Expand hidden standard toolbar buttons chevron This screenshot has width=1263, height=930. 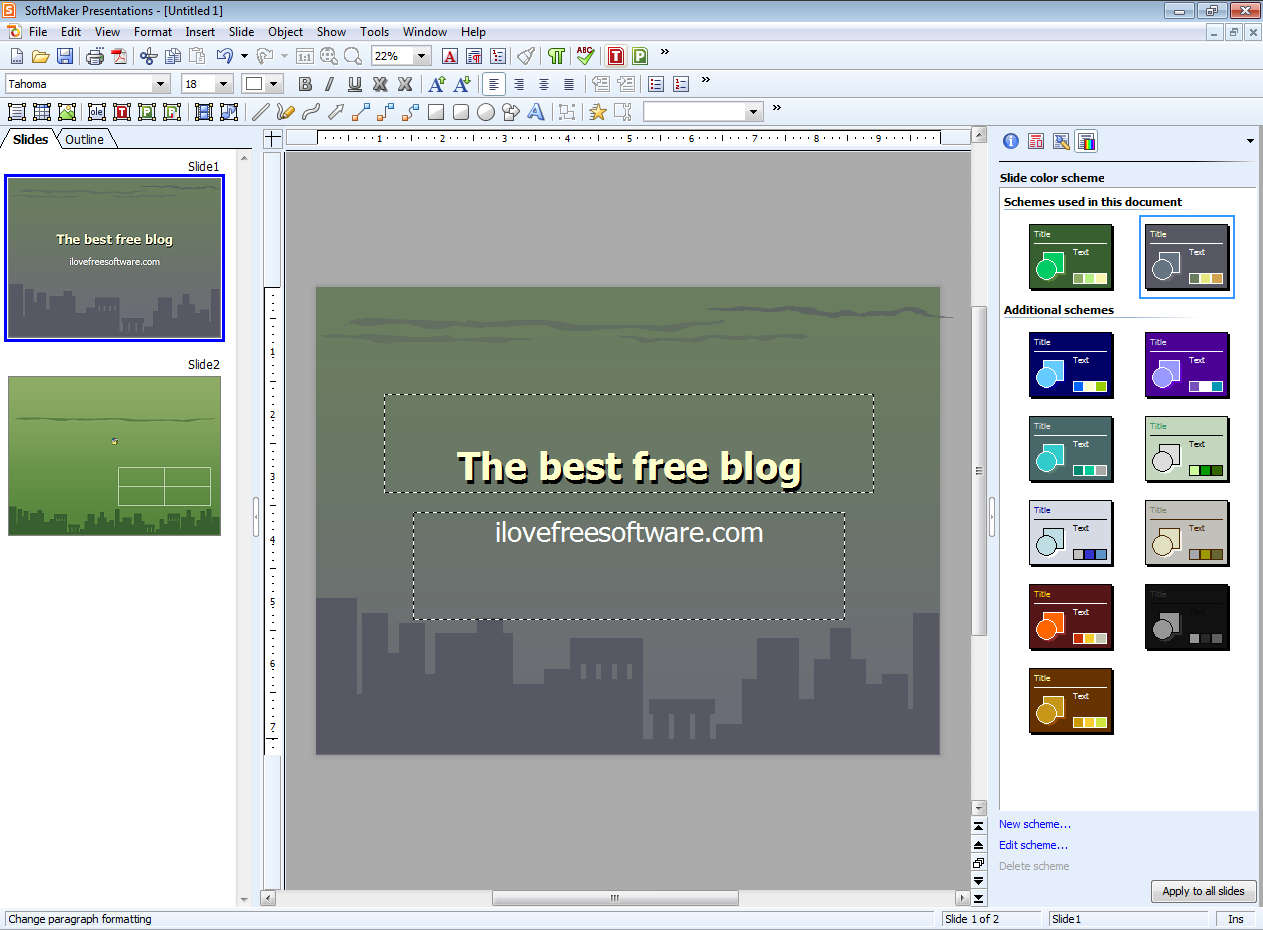[x=665, y=52]
